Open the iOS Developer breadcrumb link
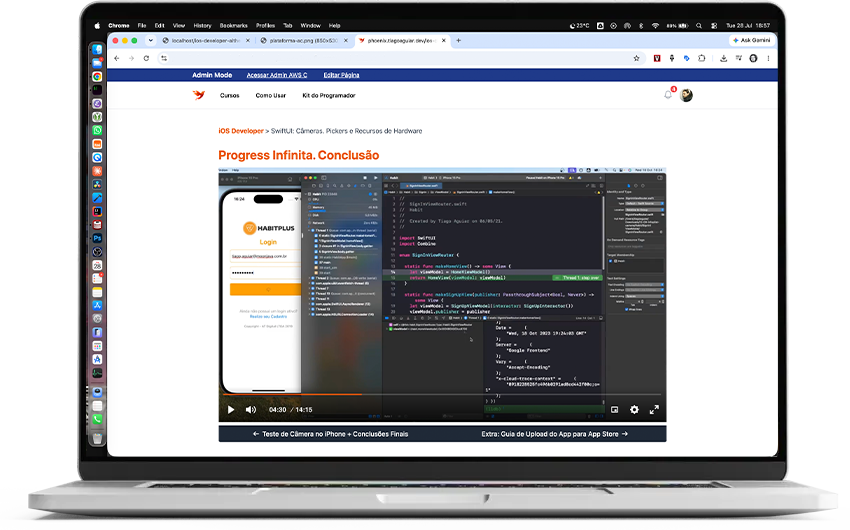Screen dimensions: 850x530 pyautogui.click(x=241, y=131)
